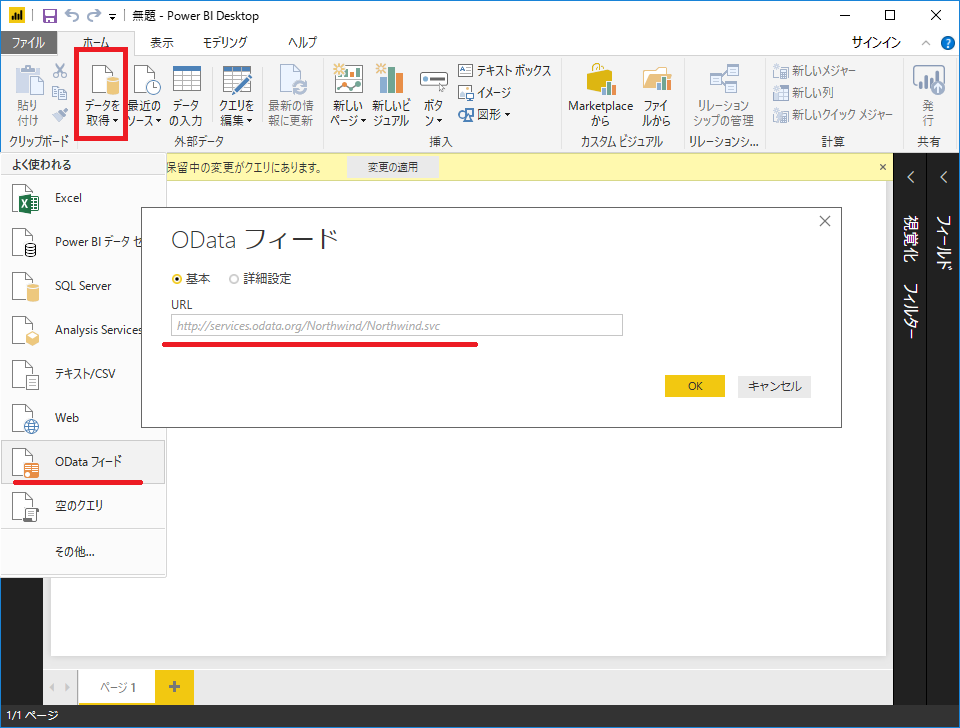
Task: Collapse the ribbon with the chevron
Action: [926, 43]
